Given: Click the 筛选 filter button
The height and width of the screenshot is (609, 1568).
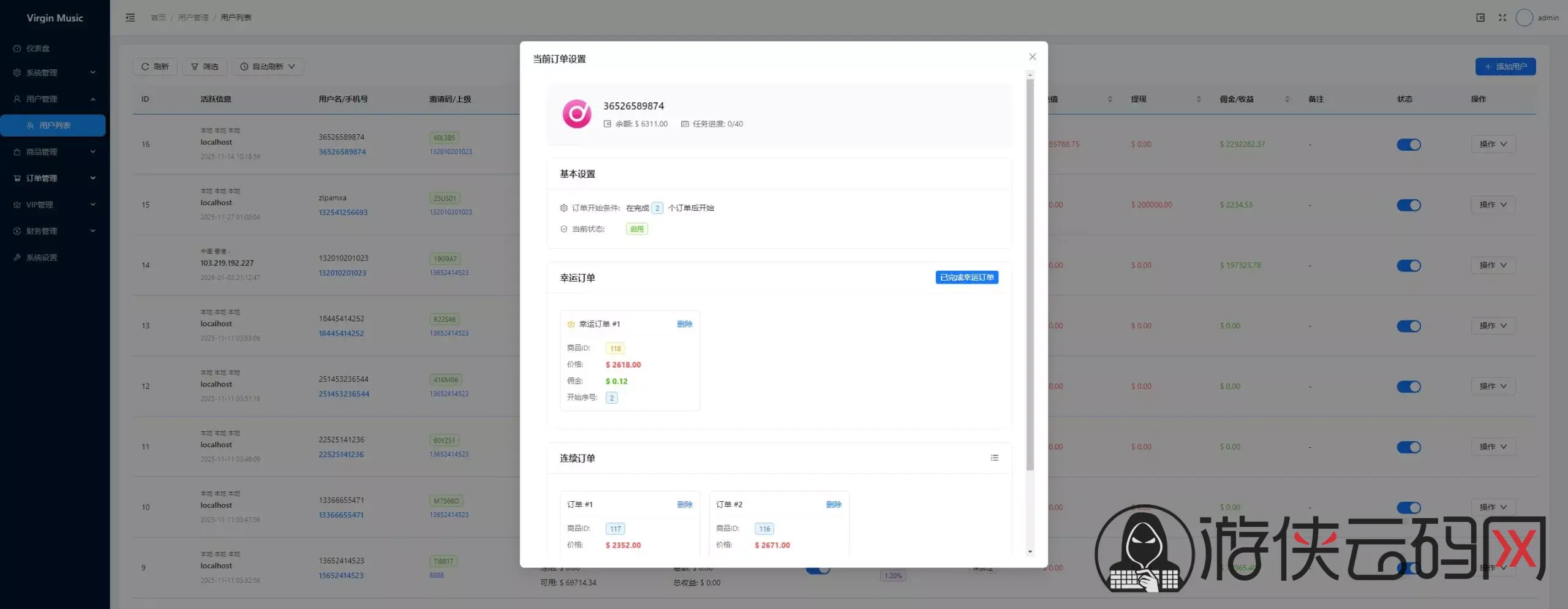Looking at the screenshot, I should pyautogui.click(x=205, y=67).
